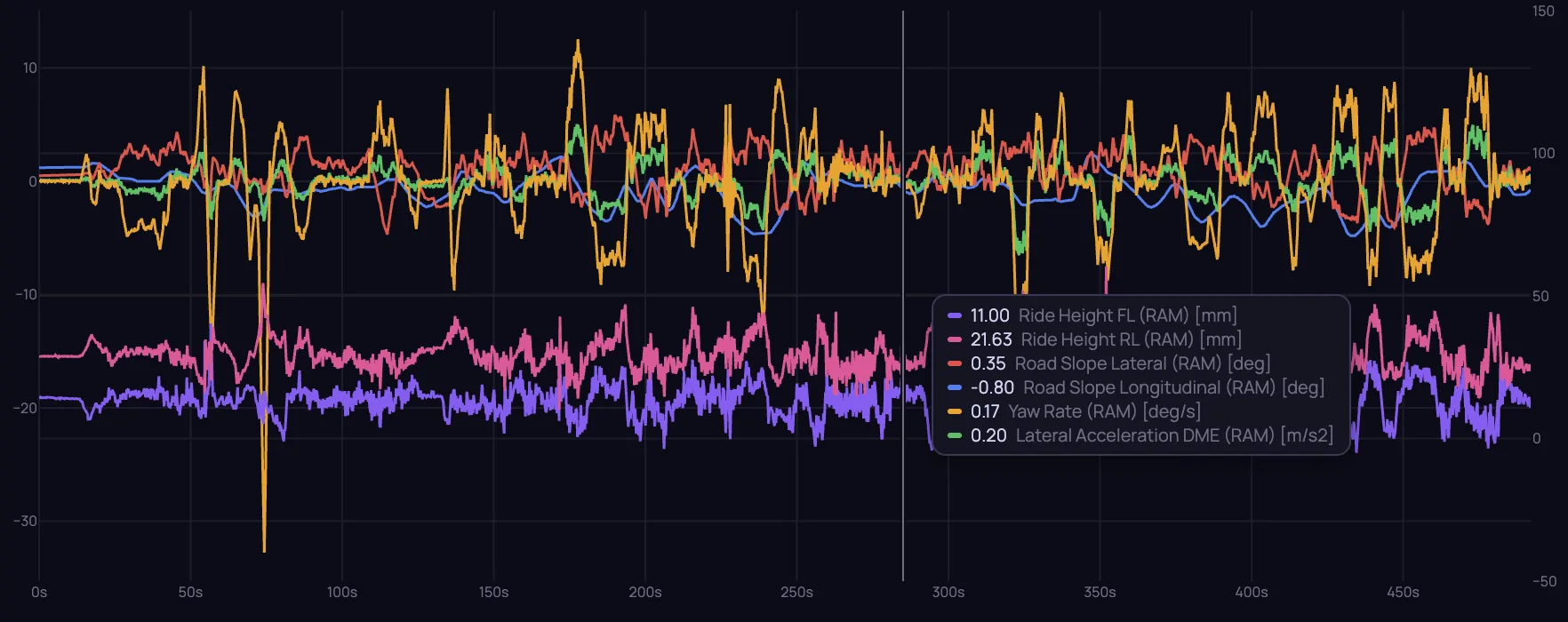
Task: Click the 350s time axis label
Action: click(1100, 593)
